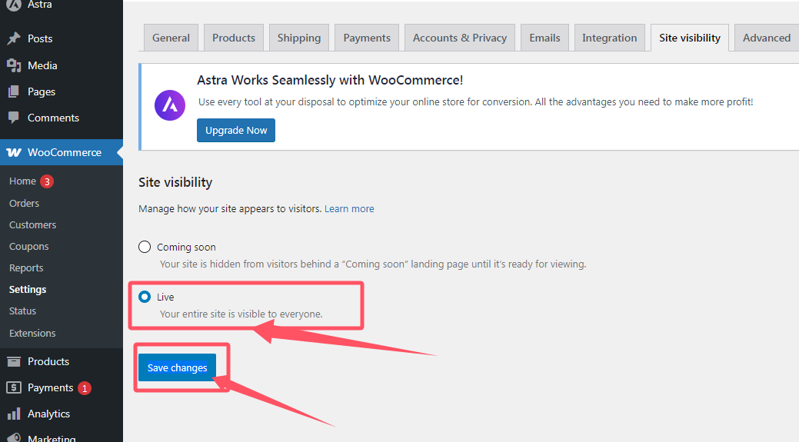Select the Live radio option

coord(145,297)
